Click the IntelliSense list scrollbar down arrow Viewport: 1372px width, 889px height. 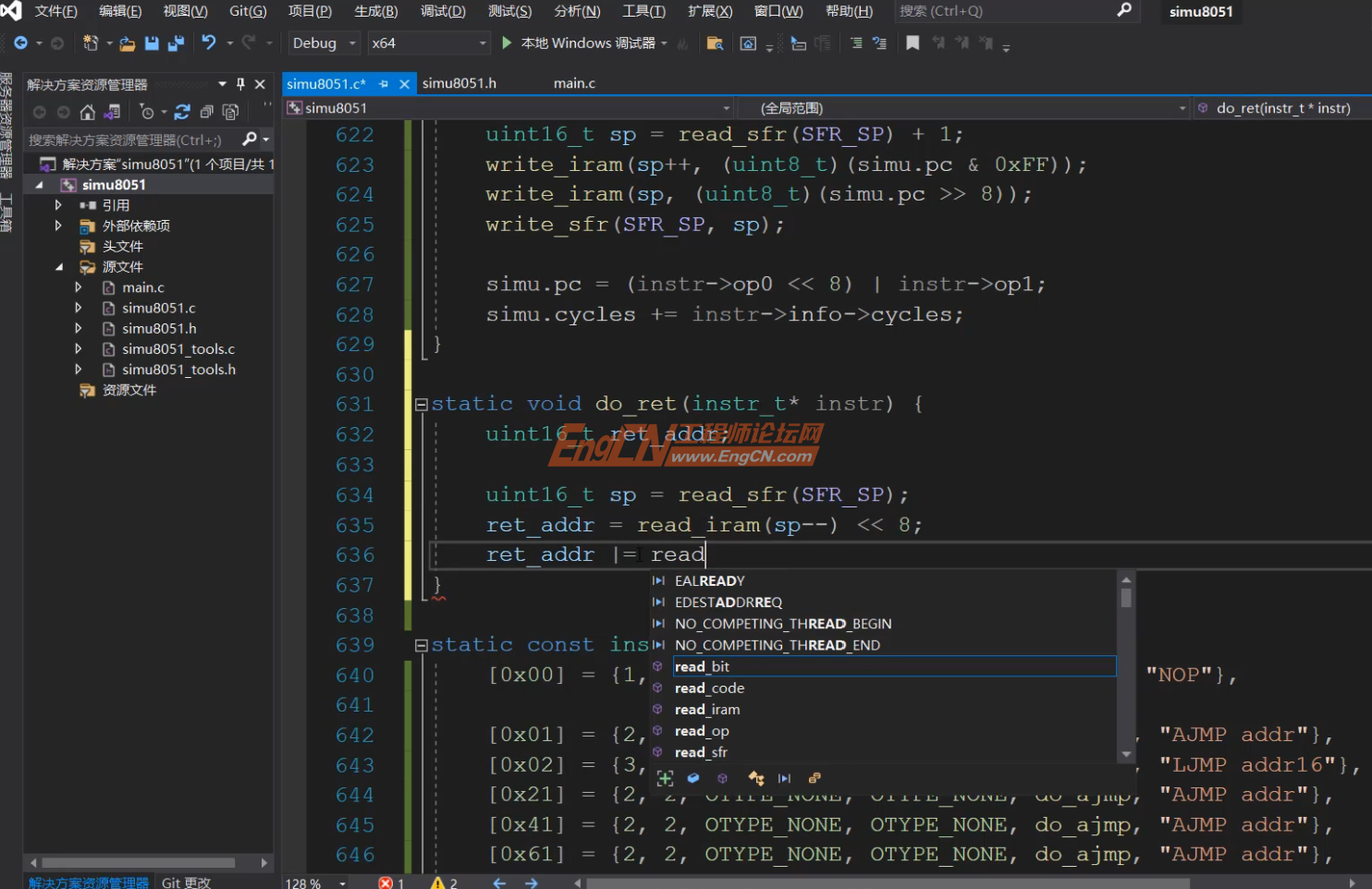1126,754
